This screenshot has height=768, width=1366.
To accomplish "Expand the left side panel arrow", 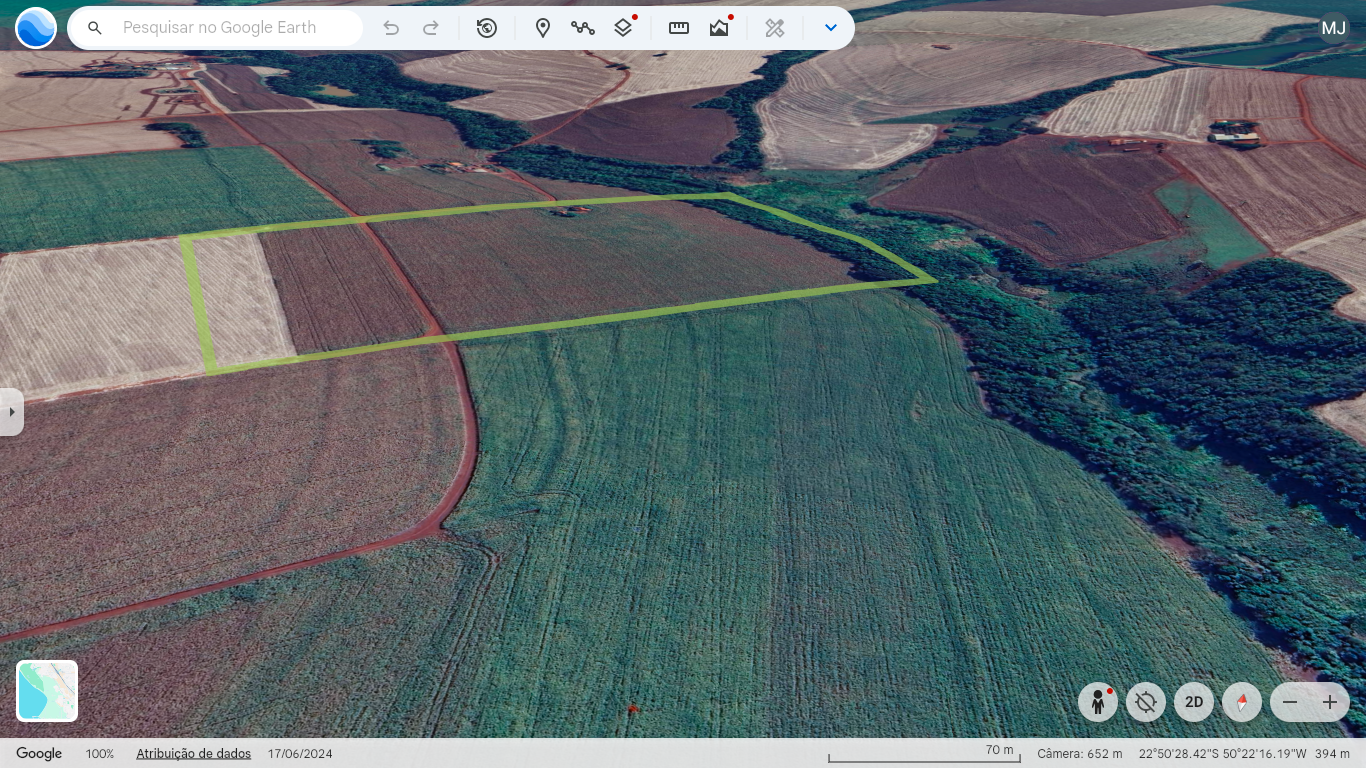I will 11,412.
